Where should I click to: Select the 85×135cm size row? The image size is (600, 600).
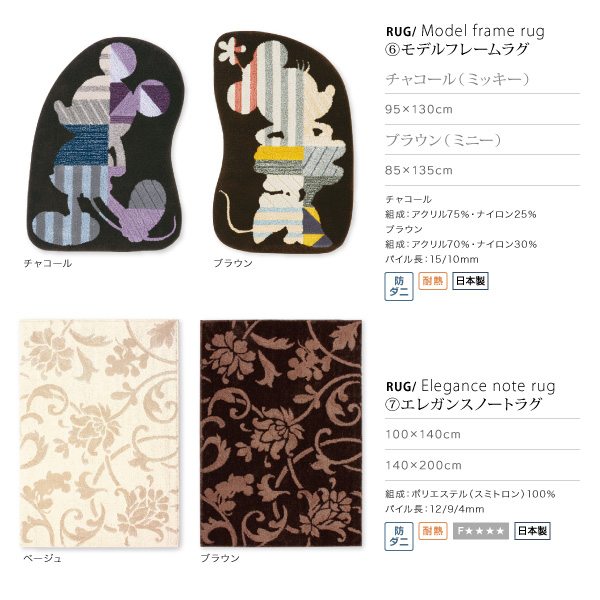pyautogui.click(x=482, y=170)
